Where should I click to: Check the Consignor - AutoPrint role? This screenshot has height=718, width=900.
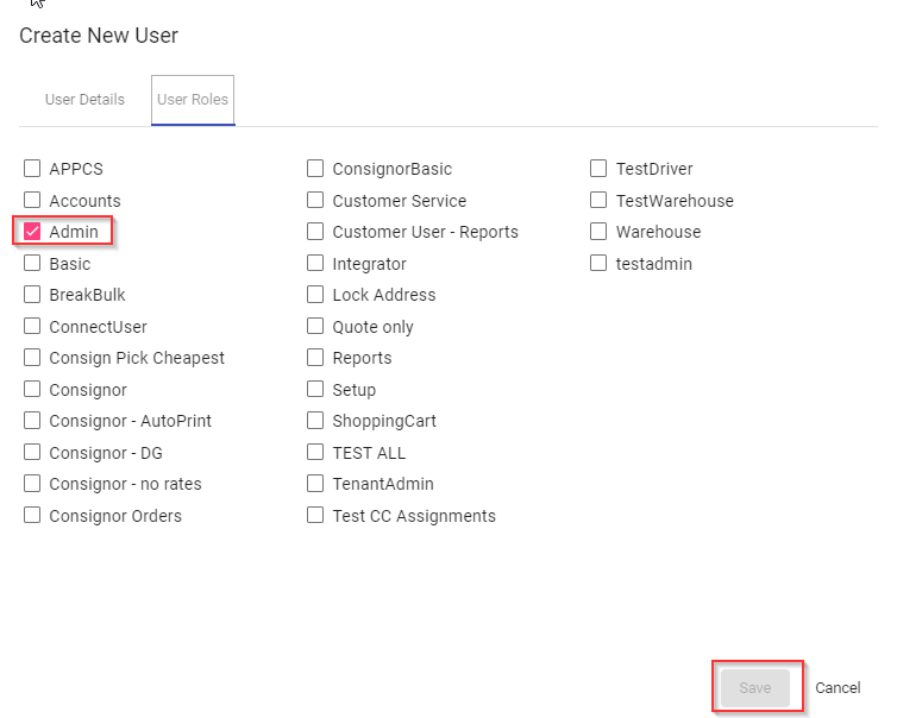(32, 421)
